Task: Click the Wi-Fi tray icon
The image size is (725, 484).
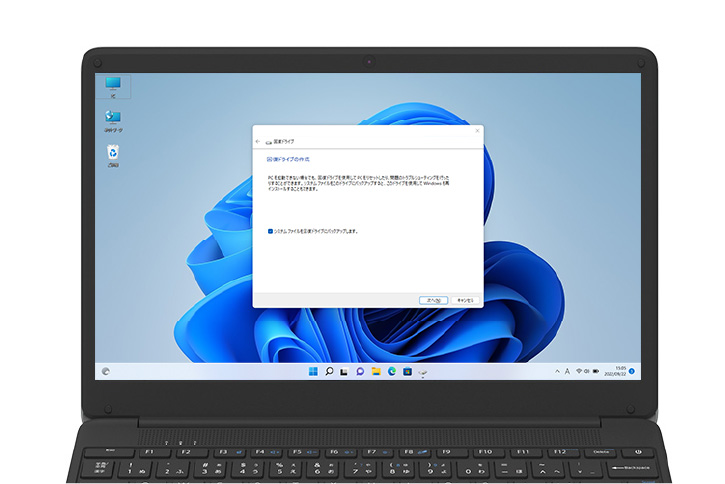Action: (x=578, y=371)
